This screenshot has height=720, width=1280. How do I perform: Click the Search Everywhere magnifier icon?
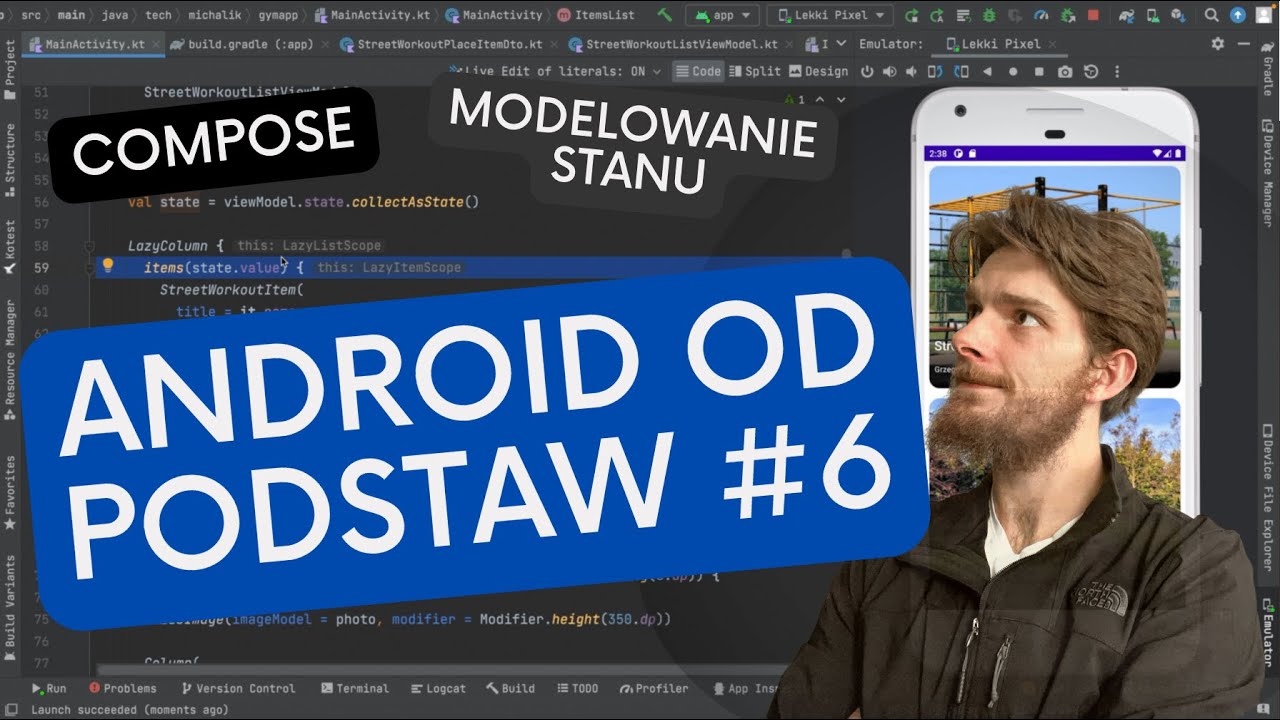tap(1211, 15)
